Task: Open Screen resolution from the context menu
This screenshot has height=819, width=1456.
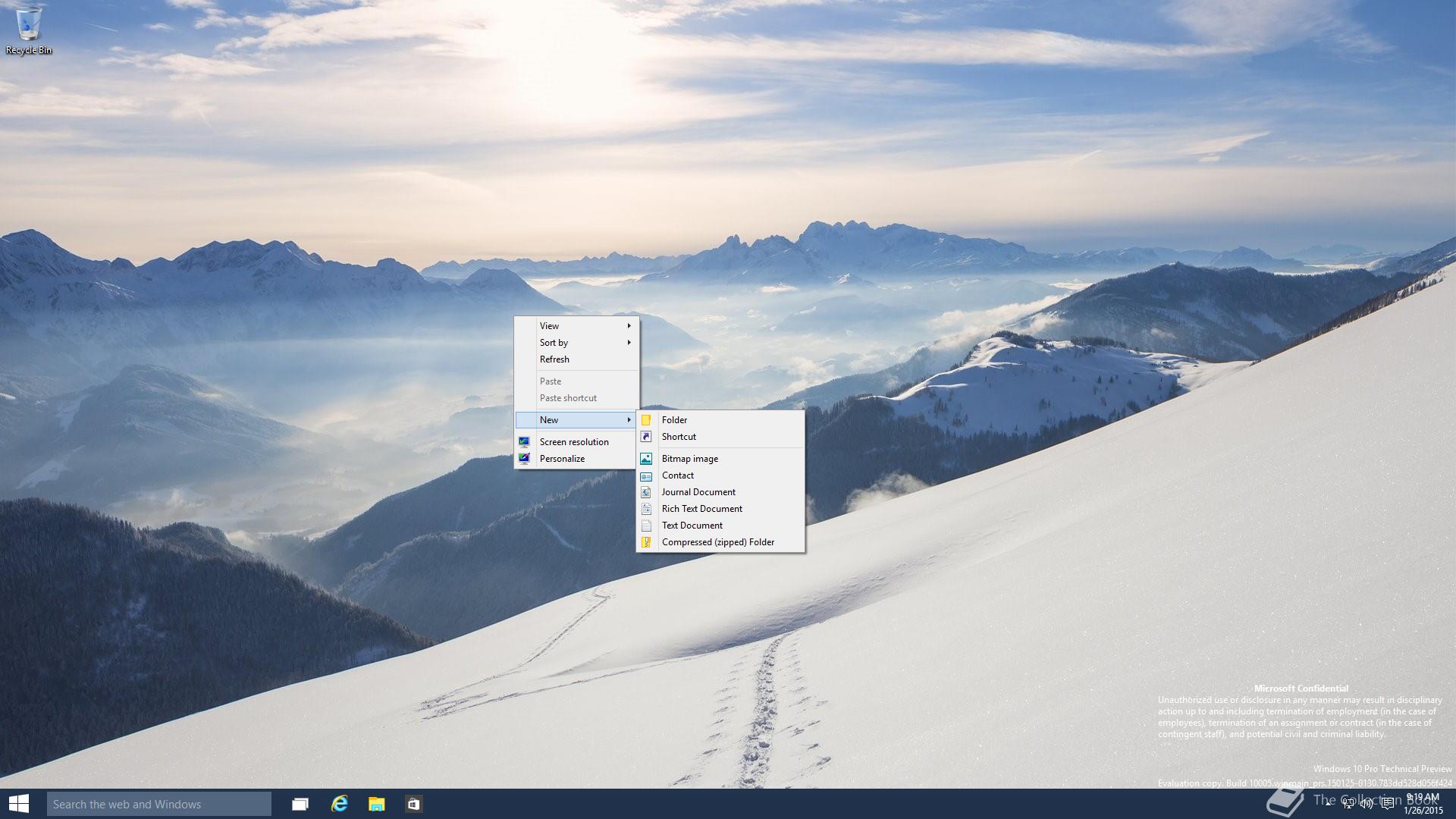Action: [576, 442]
